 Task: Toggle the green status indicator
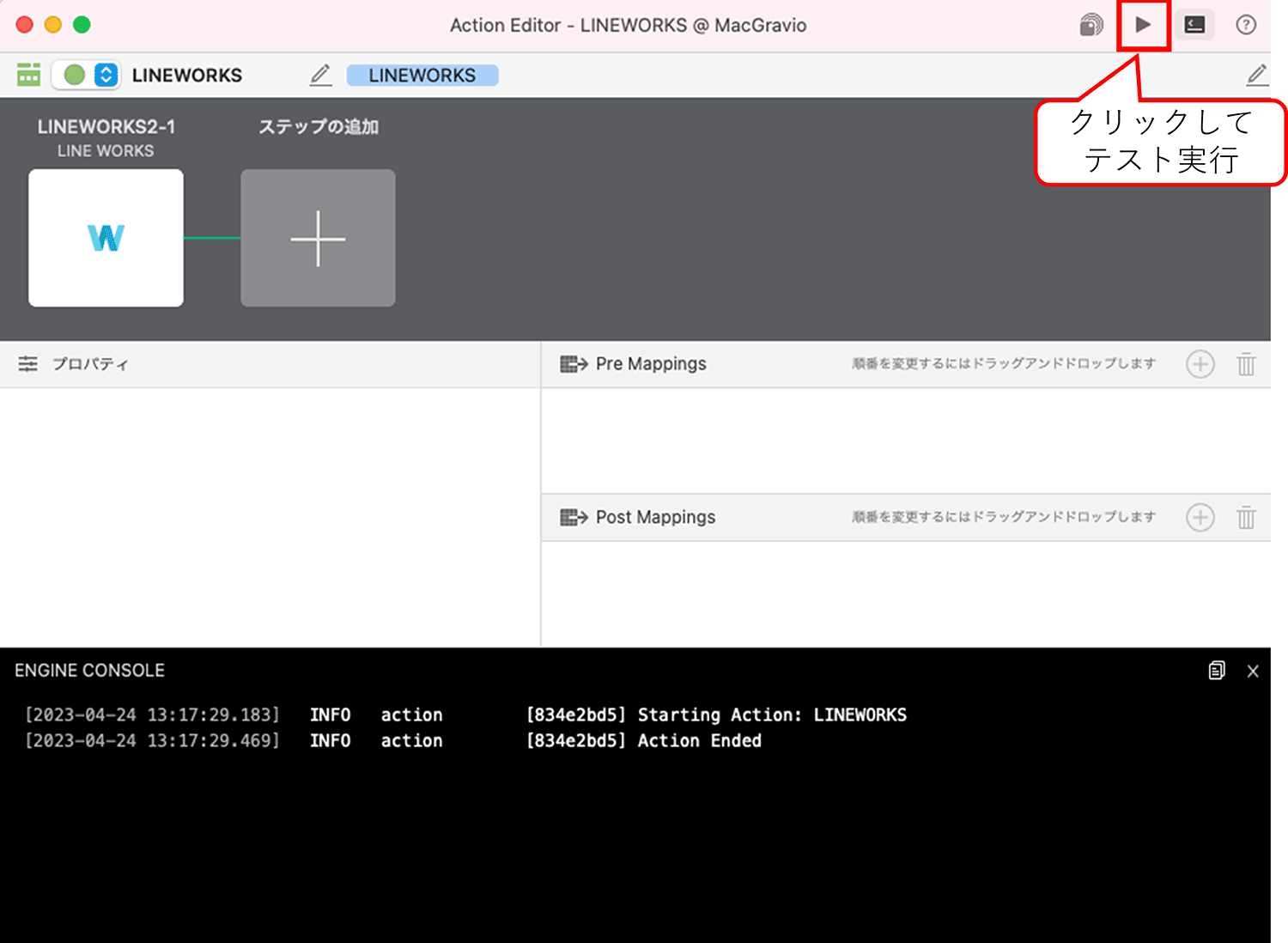pyautogui.click(x=75, y=75)
